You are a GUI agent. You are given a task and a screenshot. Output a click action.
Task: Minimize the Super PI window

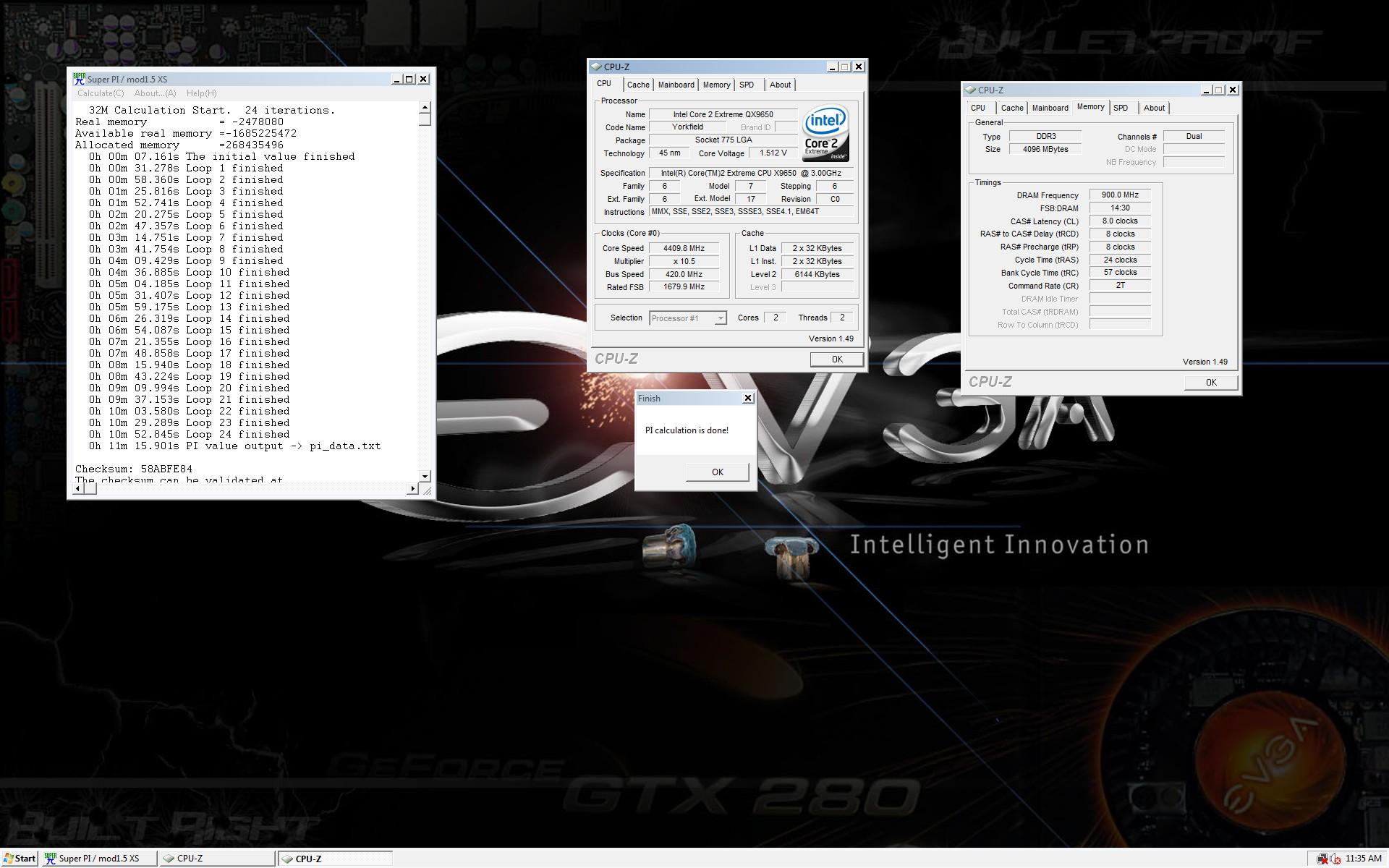396,79
